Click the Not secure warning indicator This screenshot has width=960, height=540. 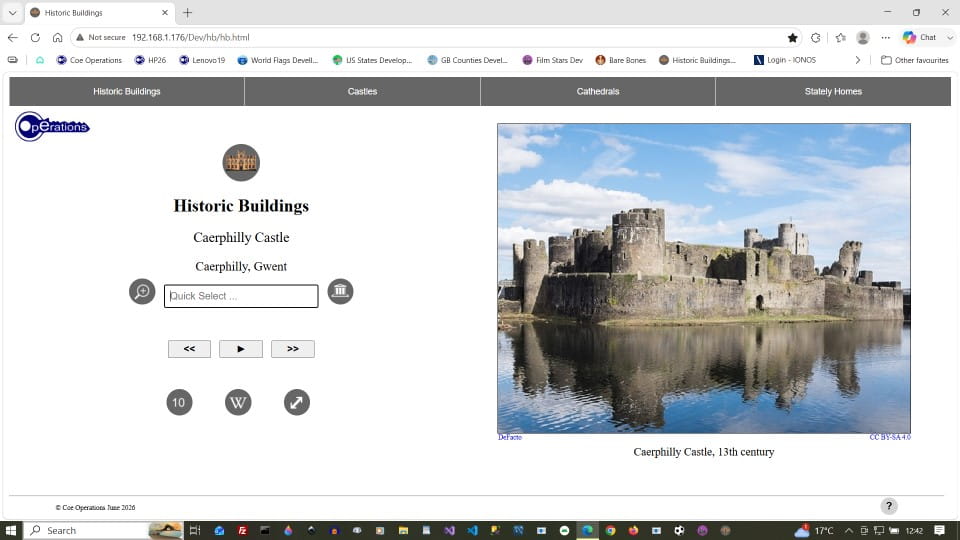(x=101, y=37)
